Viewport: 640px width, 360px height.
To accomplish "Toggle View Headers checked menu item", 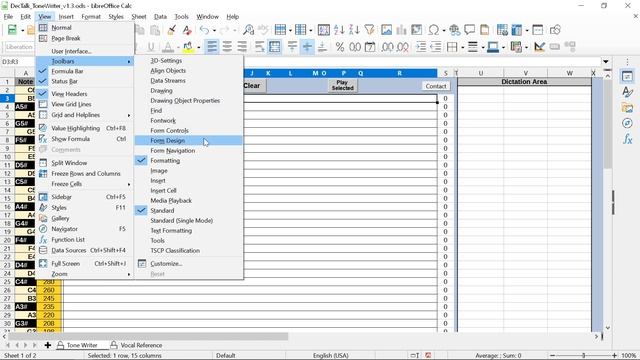I will (x=84, y=94).
